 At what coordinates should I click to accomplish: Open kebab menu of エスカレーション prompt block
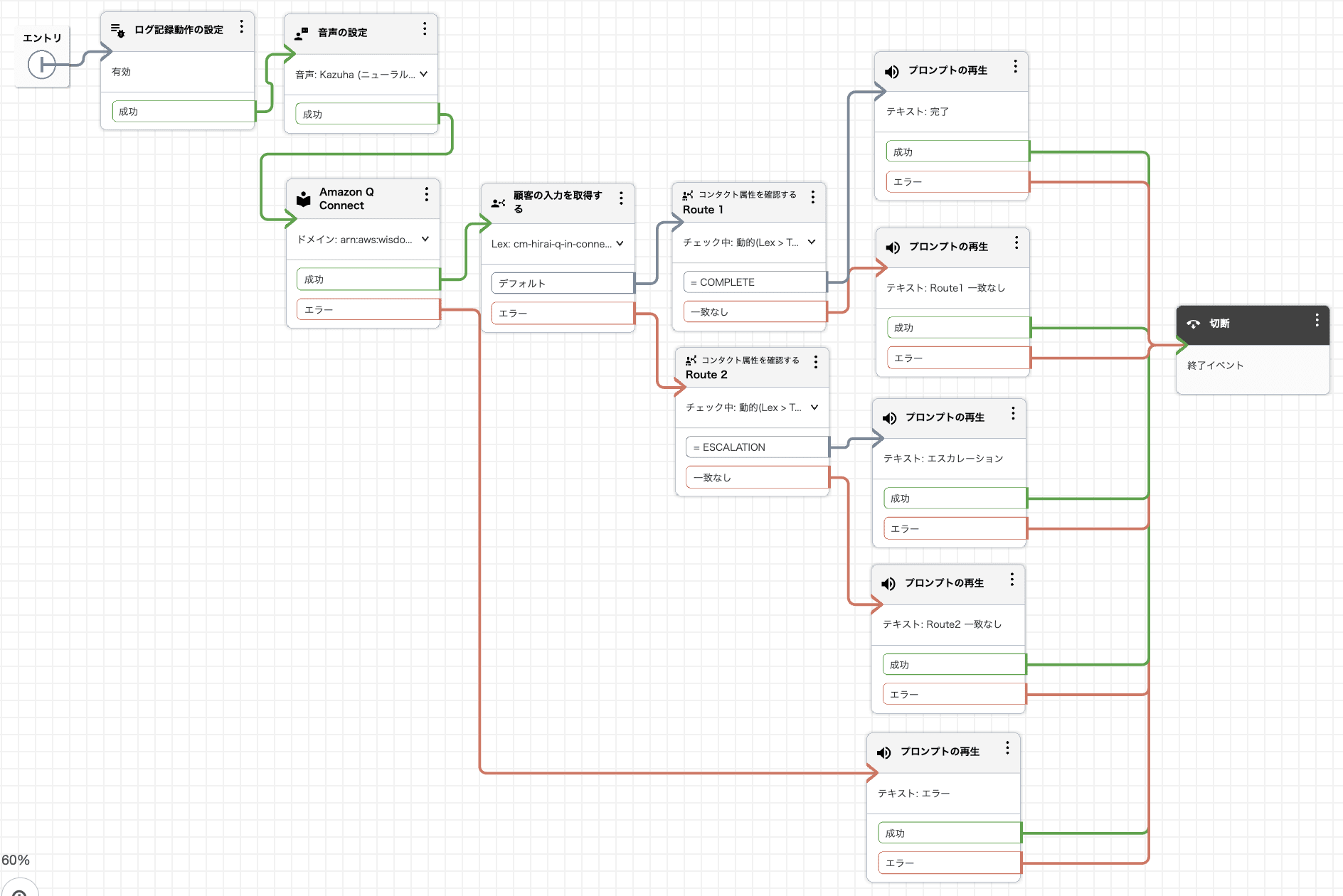1014,413
